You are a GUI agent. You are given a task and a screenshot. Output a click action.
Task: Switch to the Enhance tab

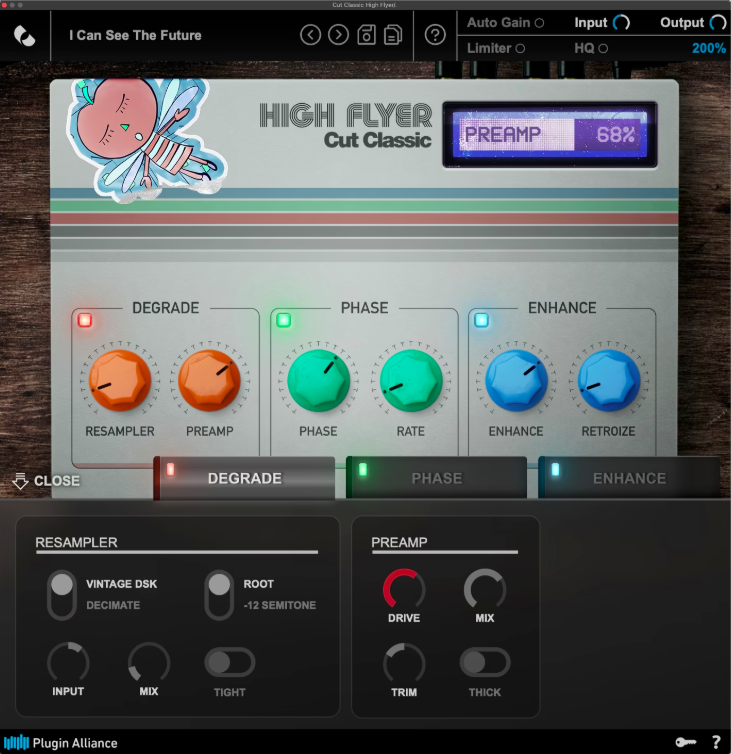pos(629,478)
